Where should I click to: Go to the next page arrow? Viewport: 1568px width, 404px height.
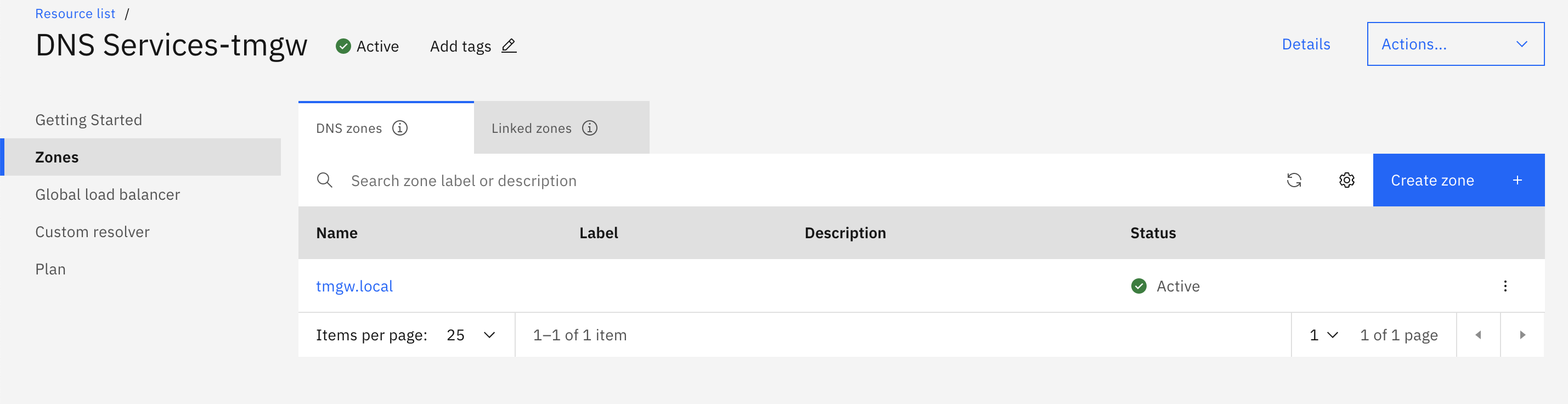[x=1522, y=335]
